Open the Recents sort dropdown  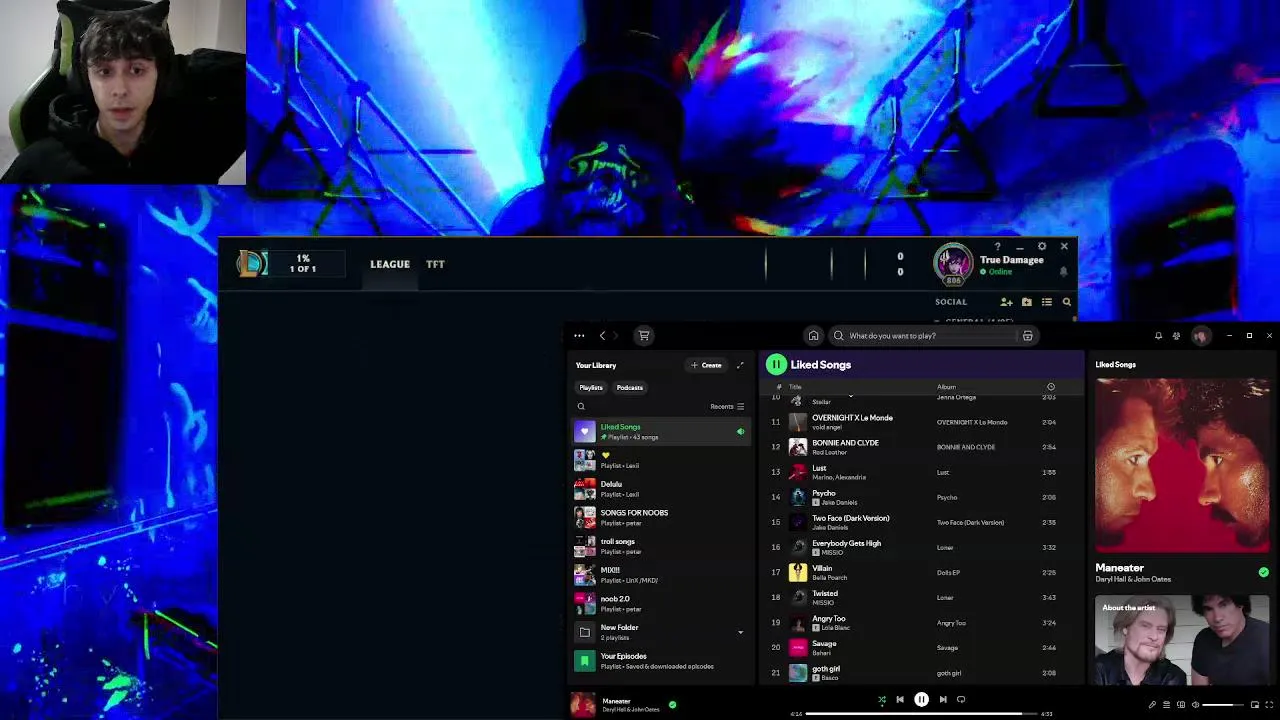[x=727, y=407]
